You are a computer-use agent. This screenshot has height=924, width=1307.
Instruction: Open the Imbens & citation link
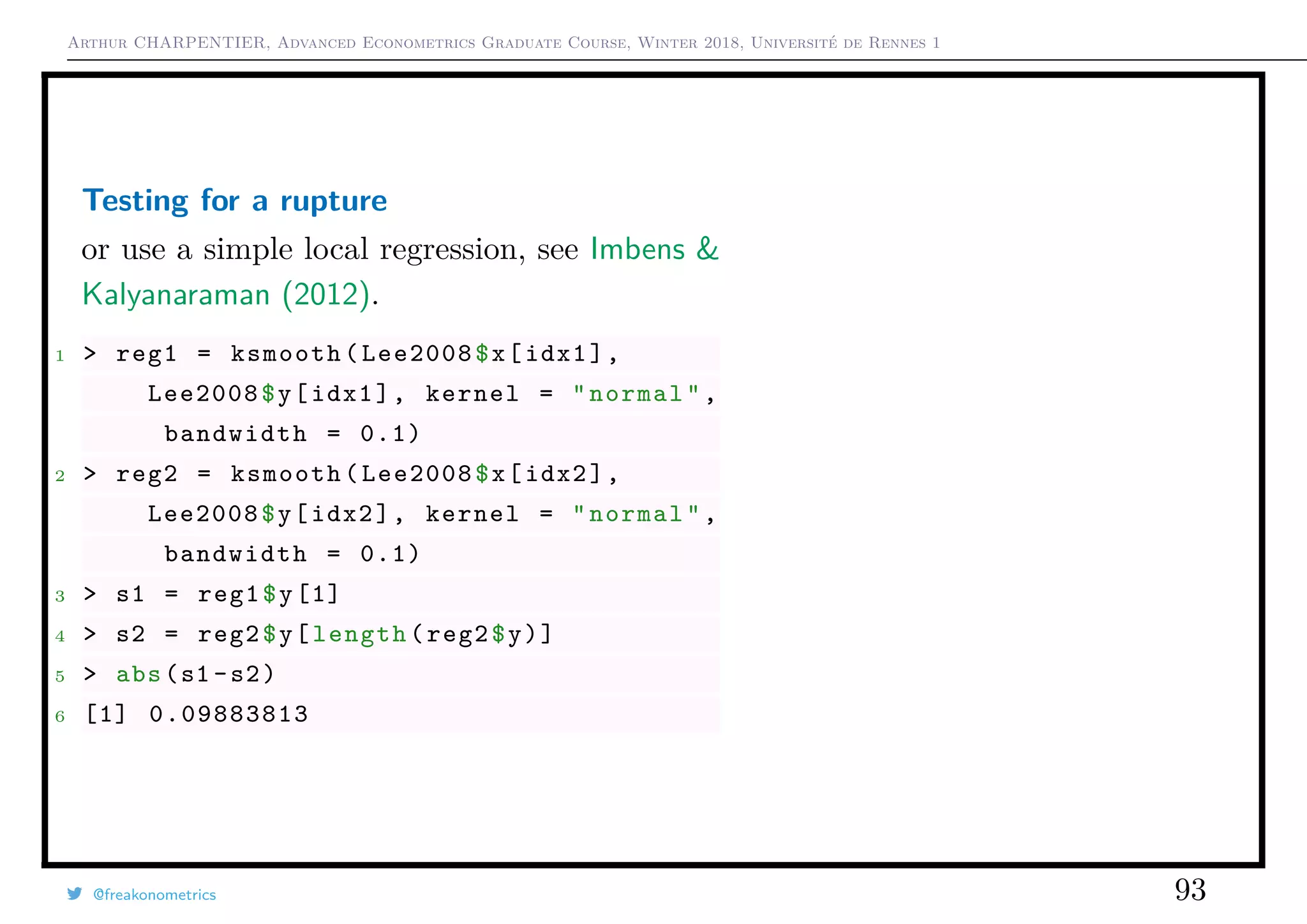654,249
